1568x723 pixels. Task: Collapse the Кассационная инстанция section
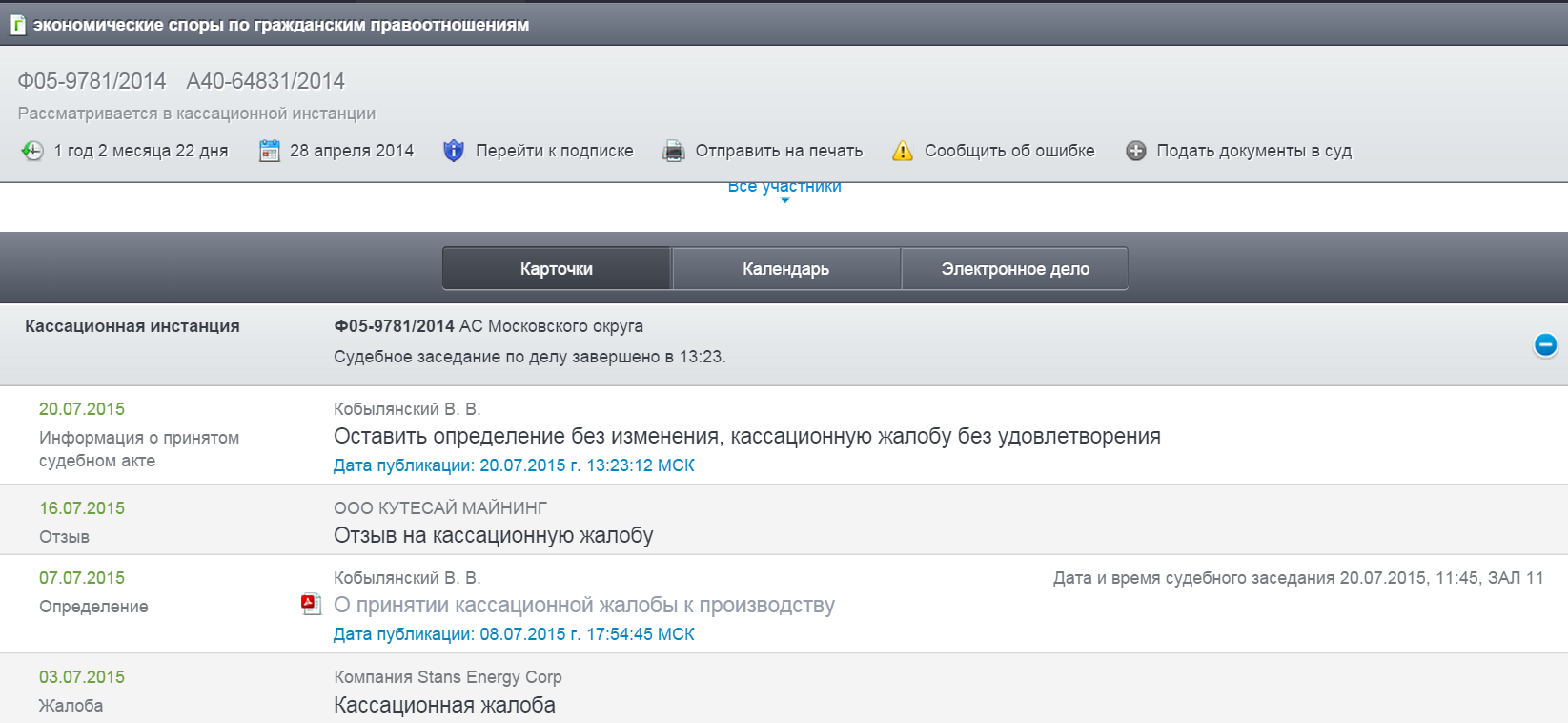coord(1545,344)
